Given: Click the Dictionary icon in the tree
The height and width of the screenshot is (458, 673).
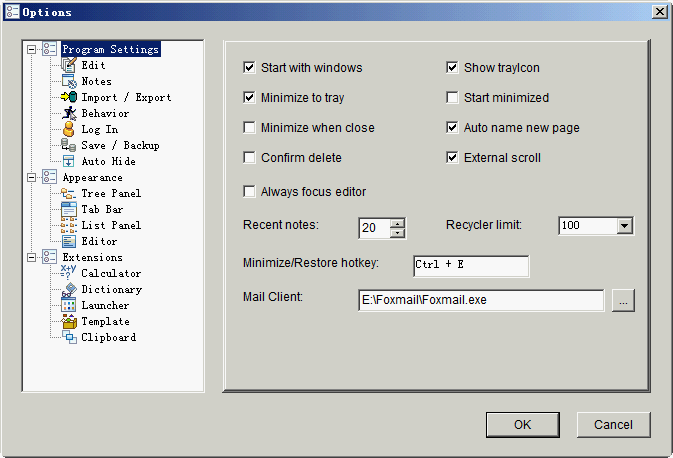Looking at the screenshot, I should click(69, 289).
